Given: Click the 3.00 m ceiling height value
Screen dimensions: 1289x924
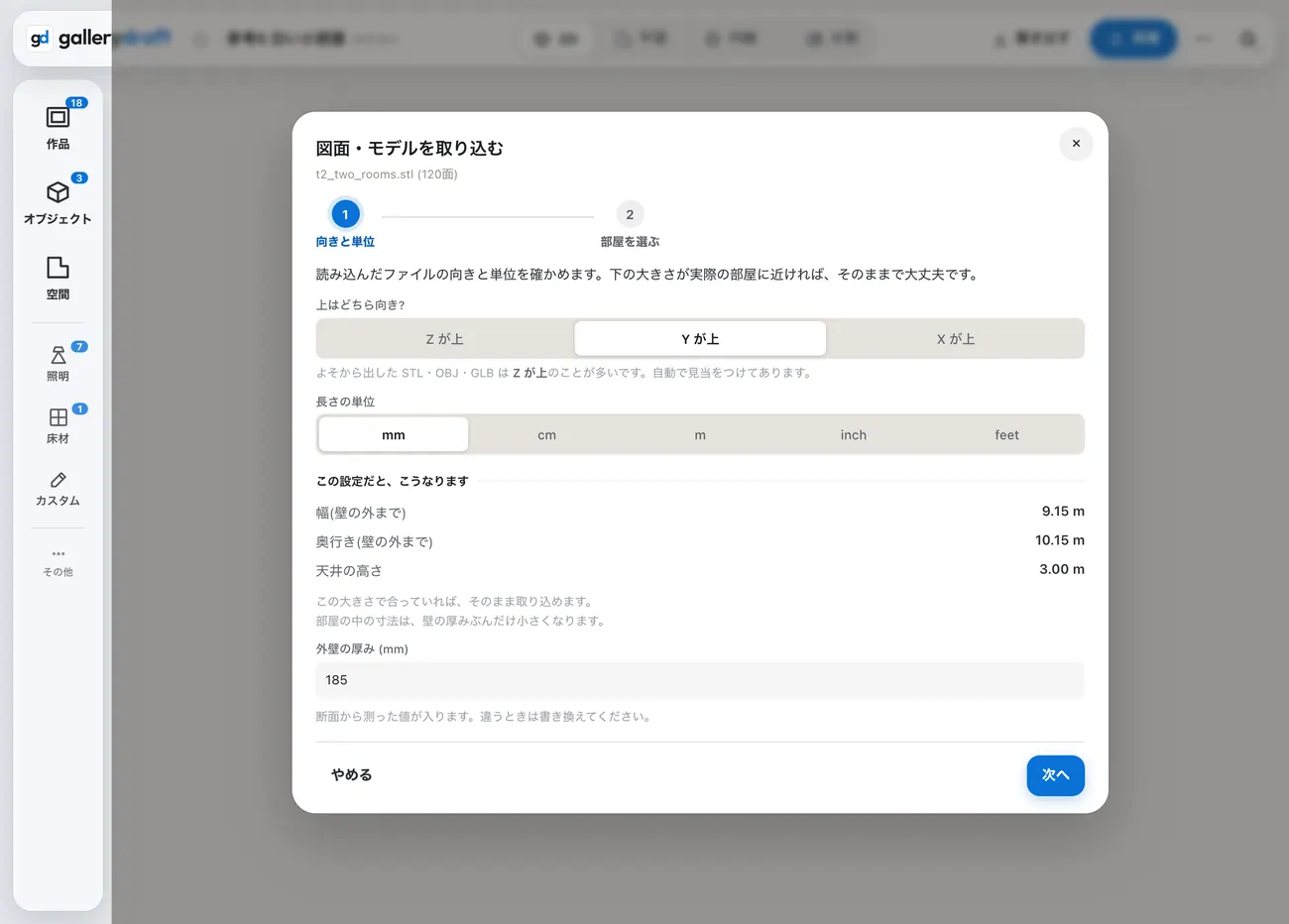Looking at the screenshot, I should [x=1062, y=569].
